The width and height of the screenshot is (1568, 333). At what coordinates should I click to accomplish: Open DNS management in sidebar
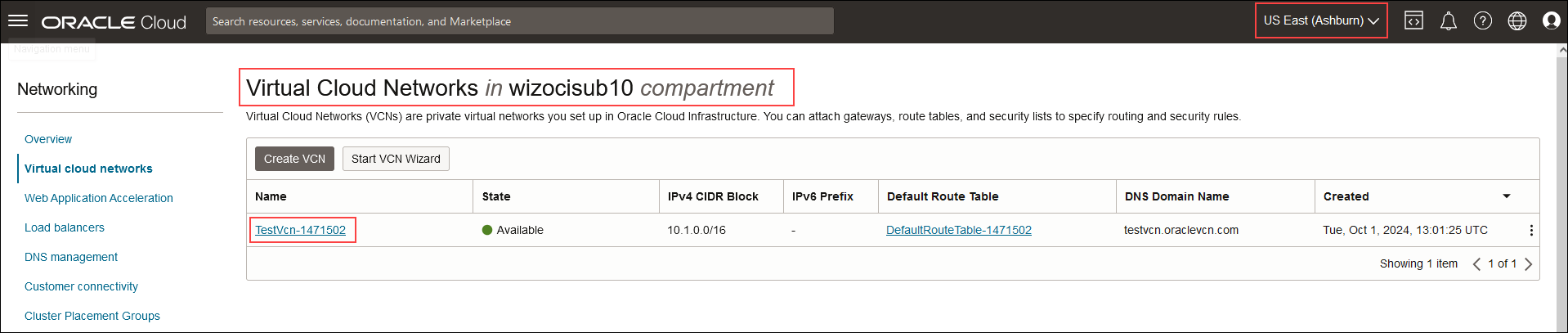[71, 257]
